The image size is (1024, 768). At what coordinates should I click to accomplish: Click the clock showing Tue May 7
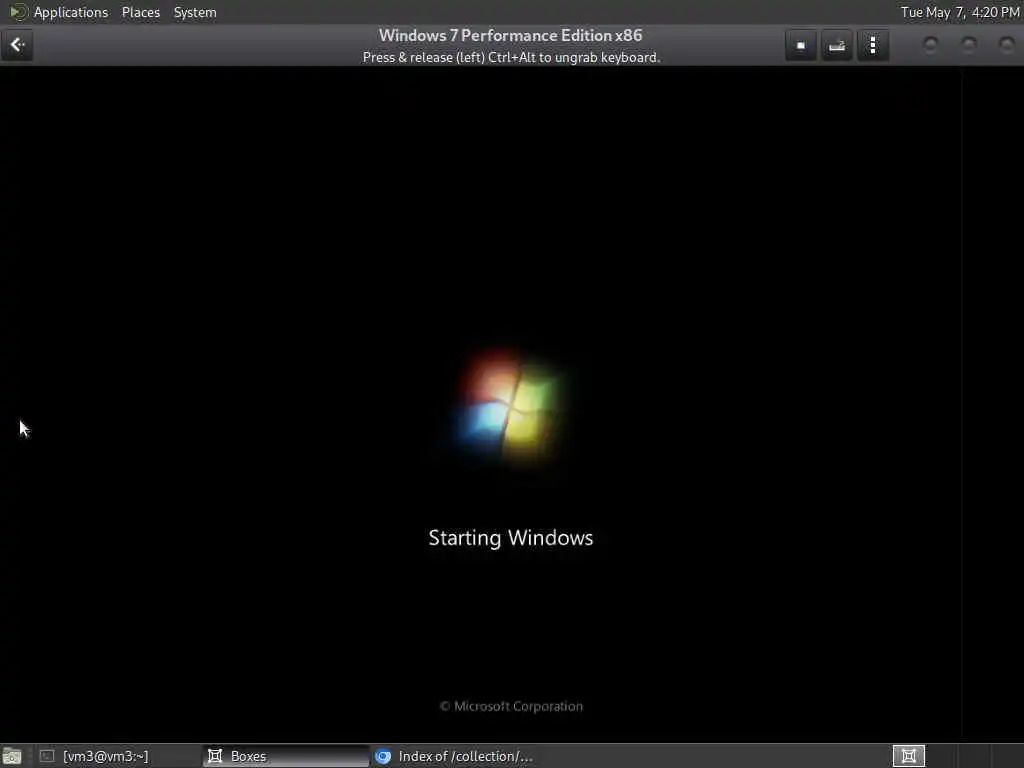[x=959, y=12]
